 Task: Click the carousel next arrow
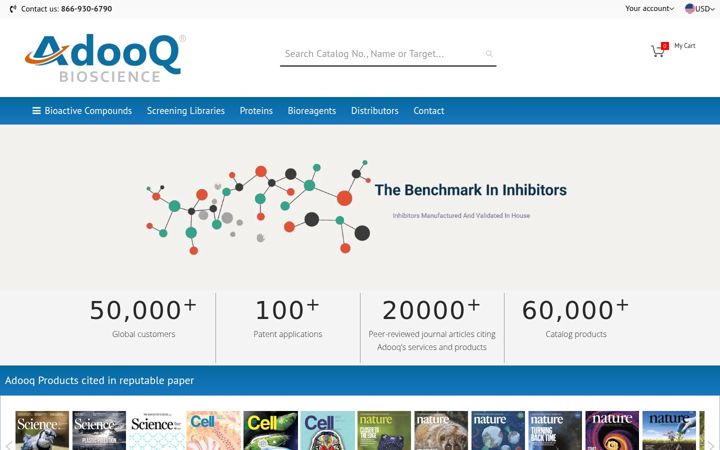pyautogui.click(x=711, y=444)
